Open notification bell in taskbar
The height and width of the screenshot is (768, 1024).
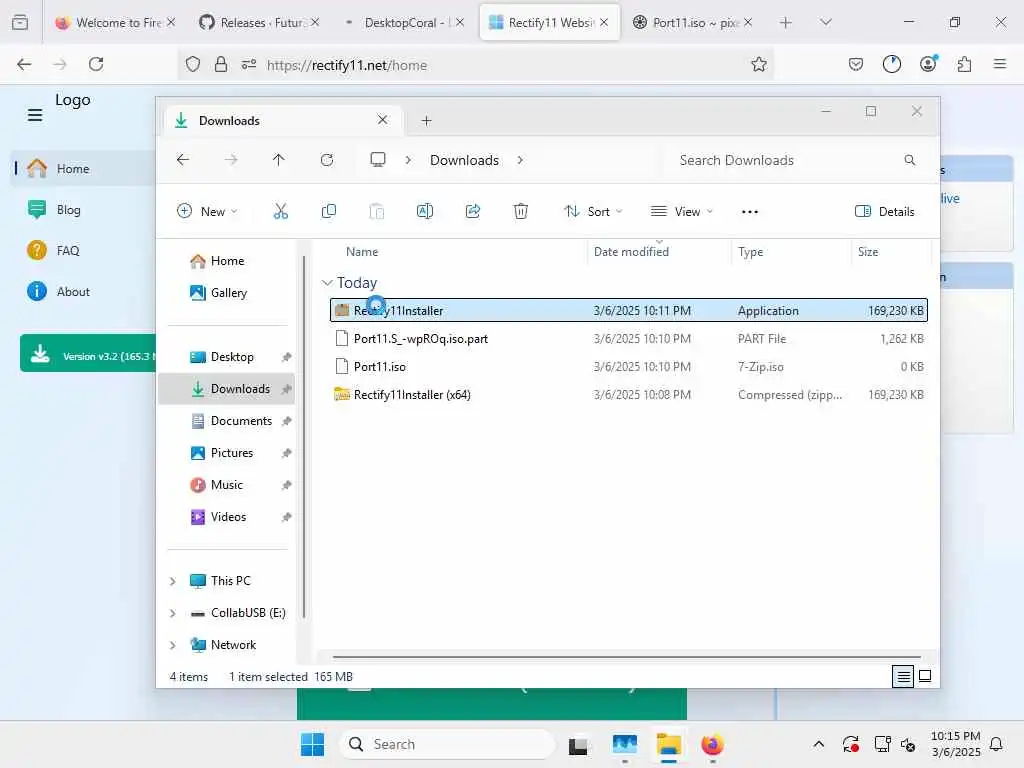pyautogui.click(x=996, y=744)
